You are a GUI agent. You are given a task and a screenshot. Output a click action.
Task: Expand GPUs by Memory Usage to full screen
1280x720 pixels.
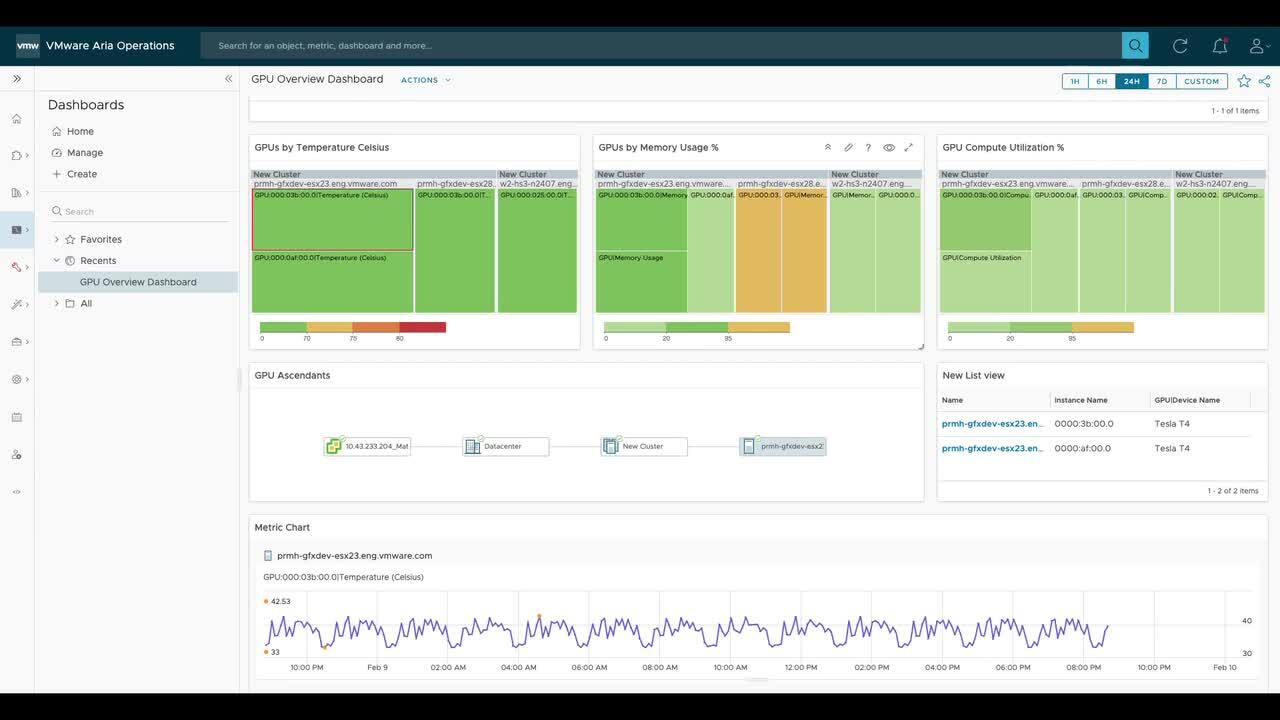point(908,146)
